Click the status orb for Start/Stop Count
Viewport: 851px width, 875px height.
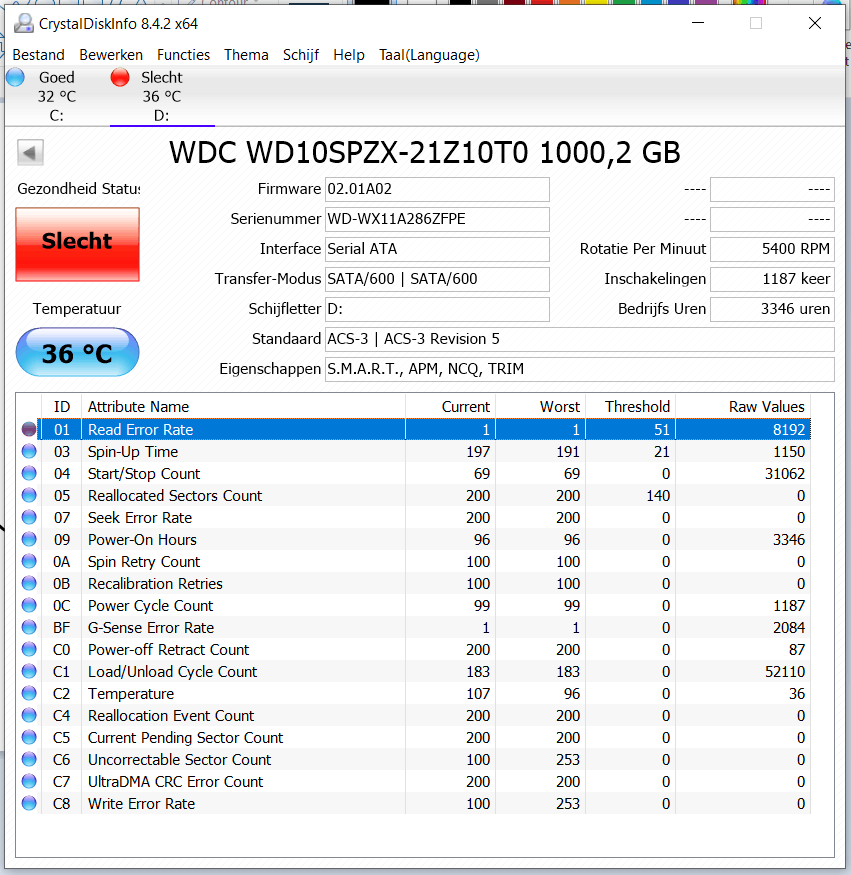tap(29, 473)
